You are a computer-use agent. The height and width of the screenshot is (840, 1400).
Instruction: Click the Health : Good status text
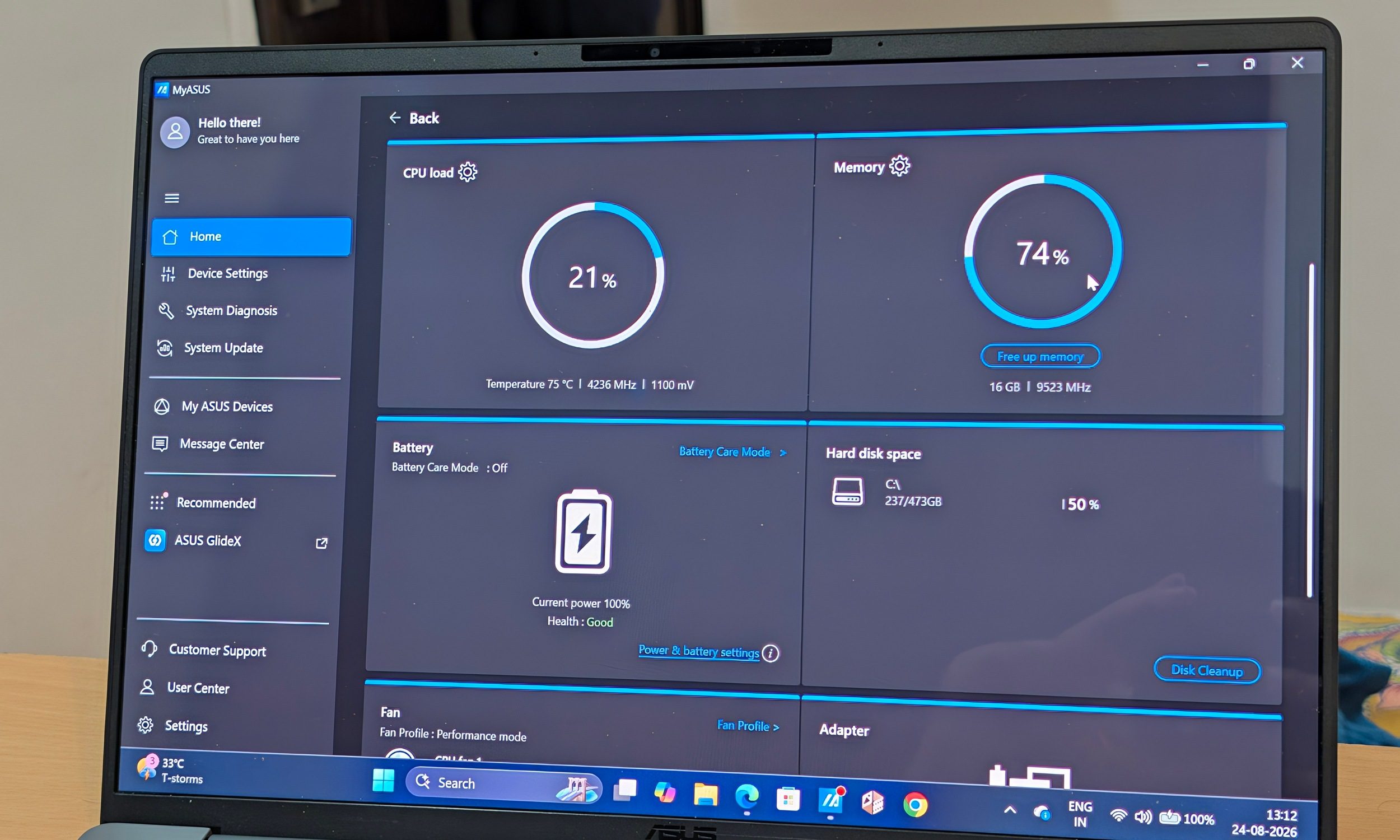point(580,622)
